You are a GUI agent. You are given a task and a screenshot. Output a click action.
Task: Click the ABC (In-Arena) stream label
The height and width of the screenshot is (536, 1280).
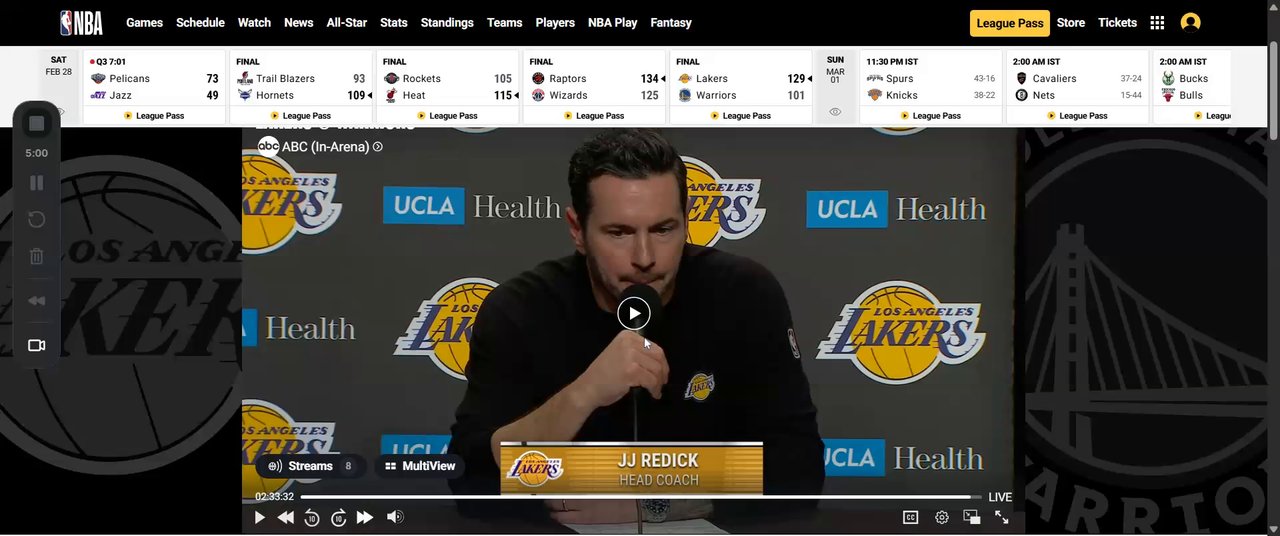[x=320, y=147]
